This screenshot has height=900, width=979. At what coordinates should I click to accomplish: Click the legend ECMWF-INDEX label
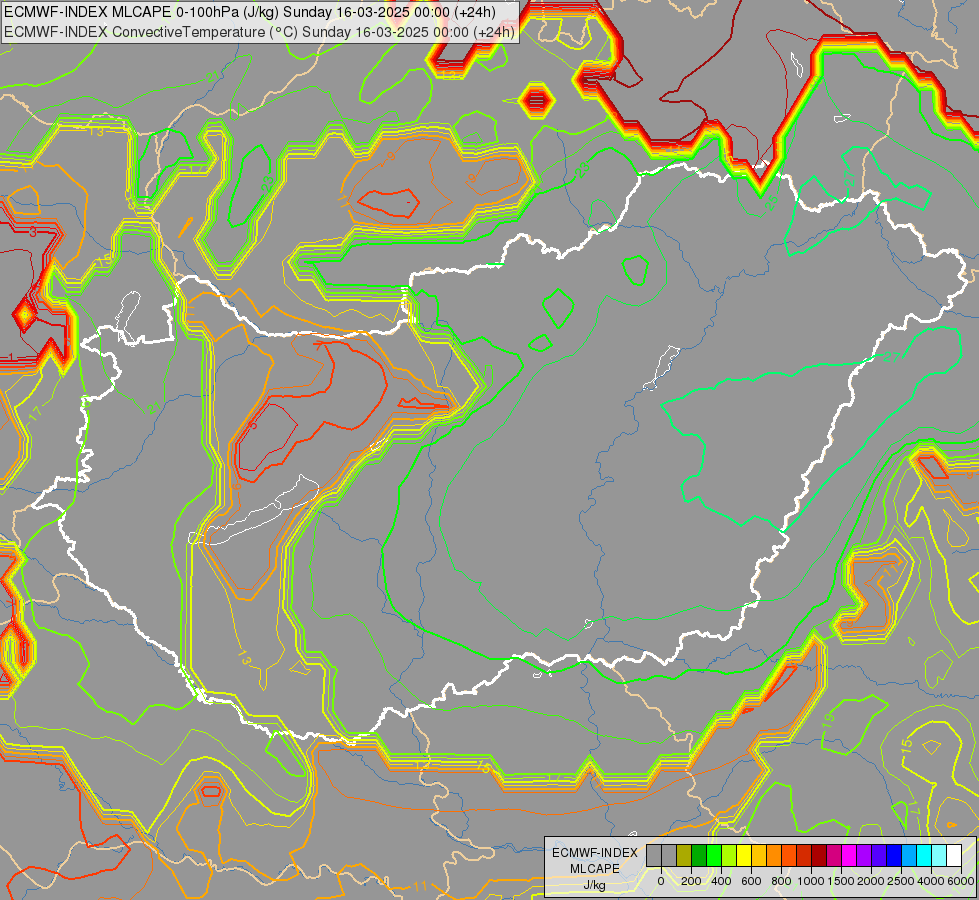tap(595, 853)
